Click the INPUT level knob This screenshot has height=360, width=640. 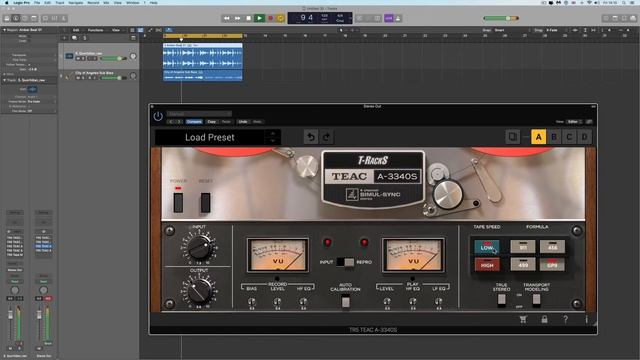pyautogui.click(x=199, y=247)
